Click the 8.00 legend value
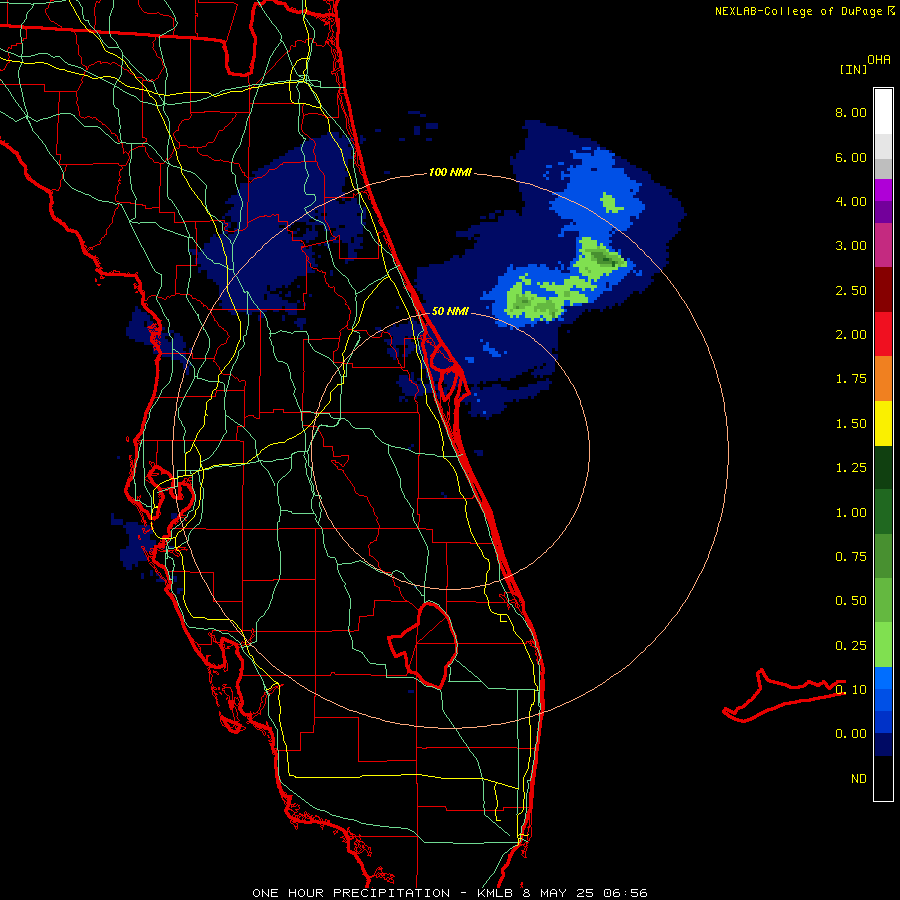This screenshot has width=900, height=900. click(x=851, y=112)
